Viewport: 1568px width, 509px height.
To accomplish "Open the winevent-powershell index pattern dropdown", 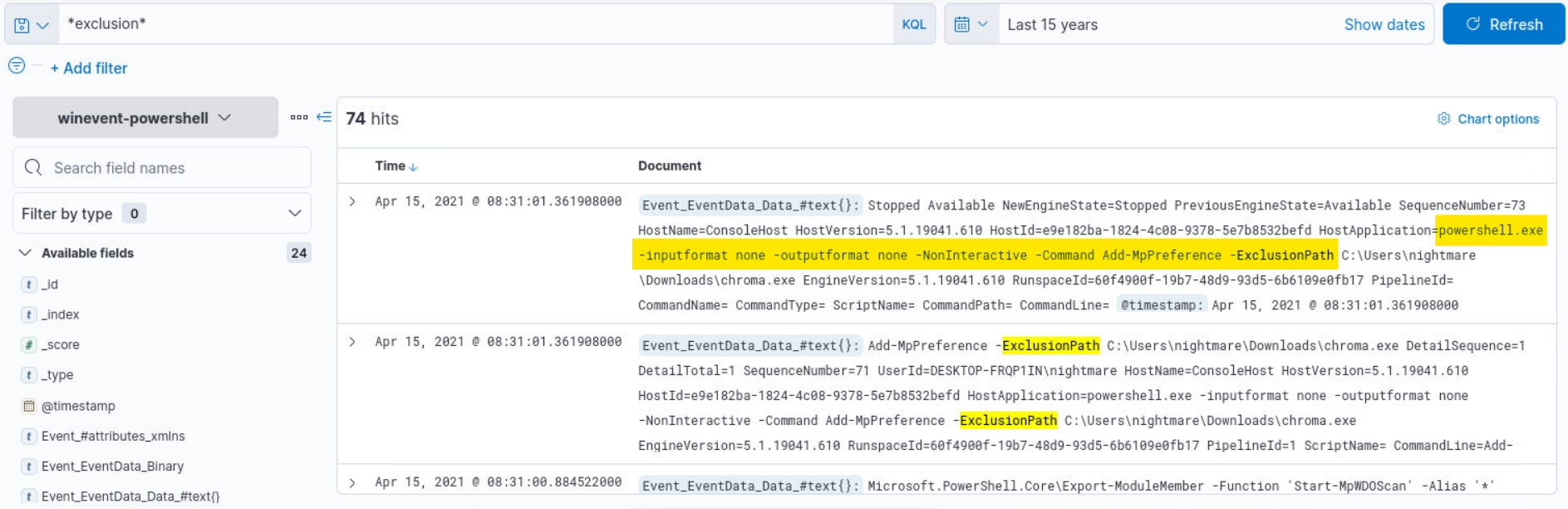I will coord(145,118).
